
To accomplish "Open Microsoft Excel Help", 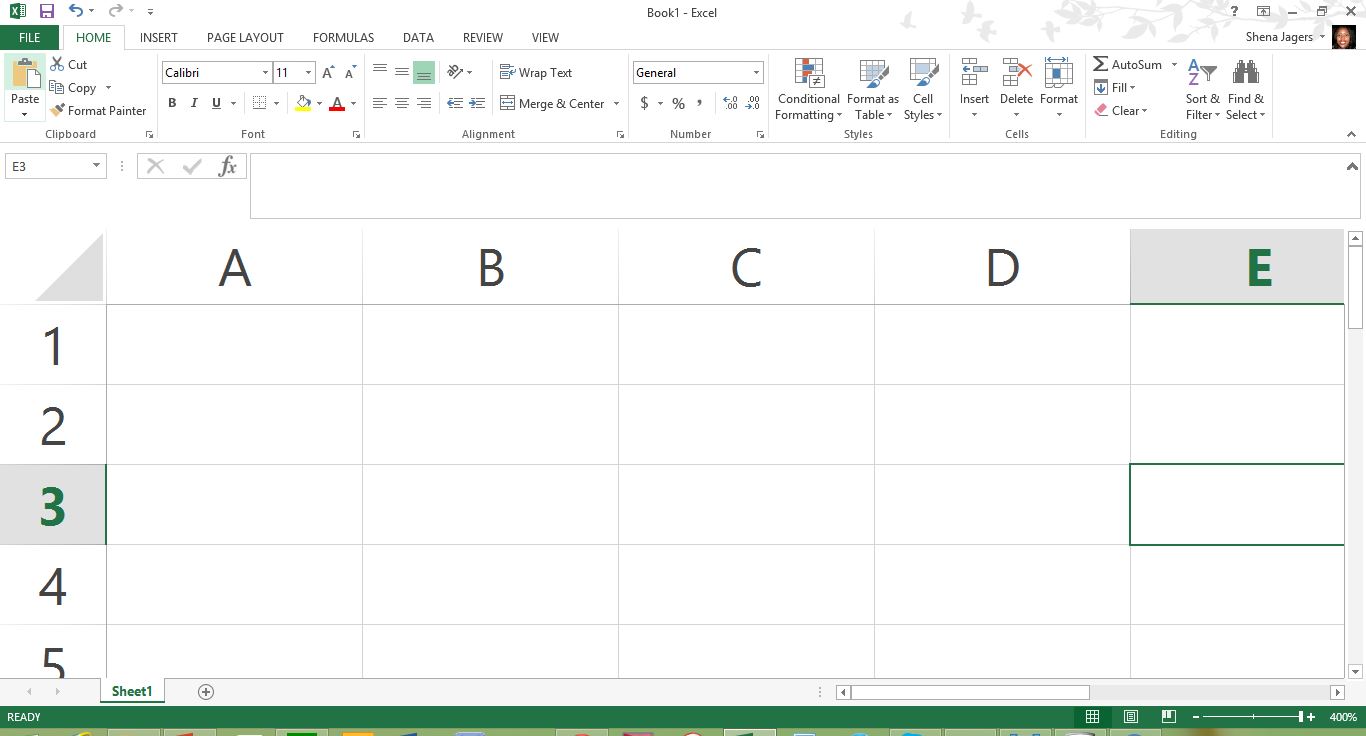I will [x=1235, y=12].
